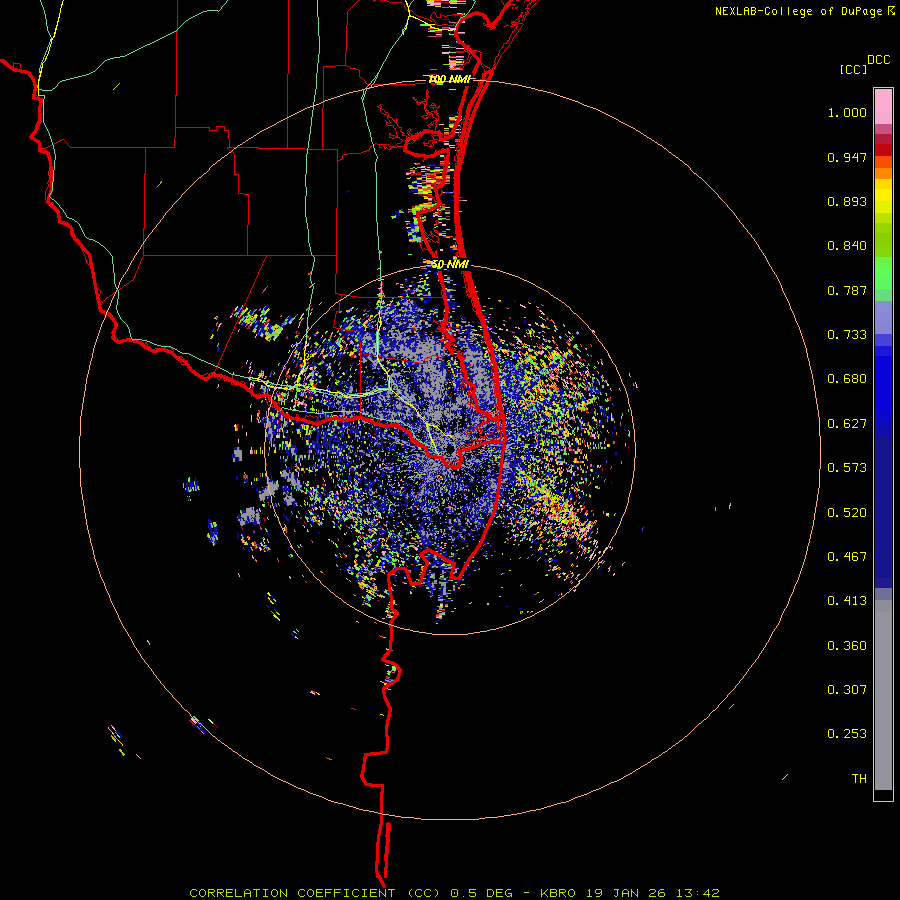Viewport: 900px width, 900px height.
Task: Click the KBRO radar site location on map
Action: click(451, 448)
